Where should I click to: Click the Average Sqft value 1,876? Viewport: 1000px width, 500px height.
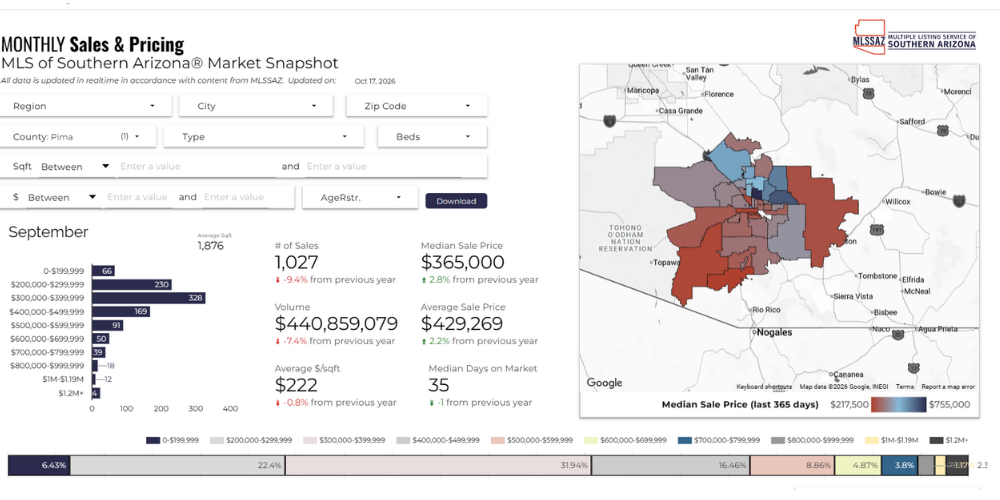click(x=210, y=246)
